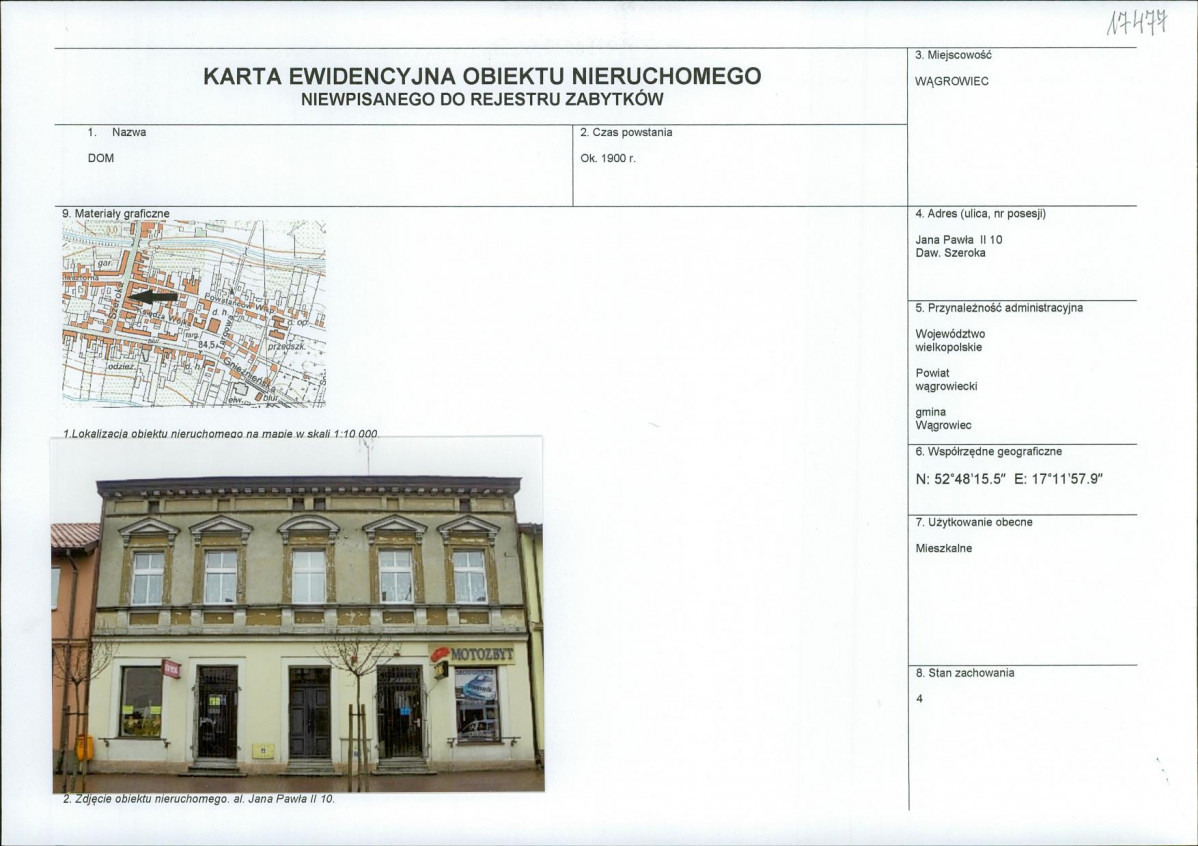Click the text 'Daw. Szeroka'
The width and height of the screenshot is (1198, 846).
[950, 252]
